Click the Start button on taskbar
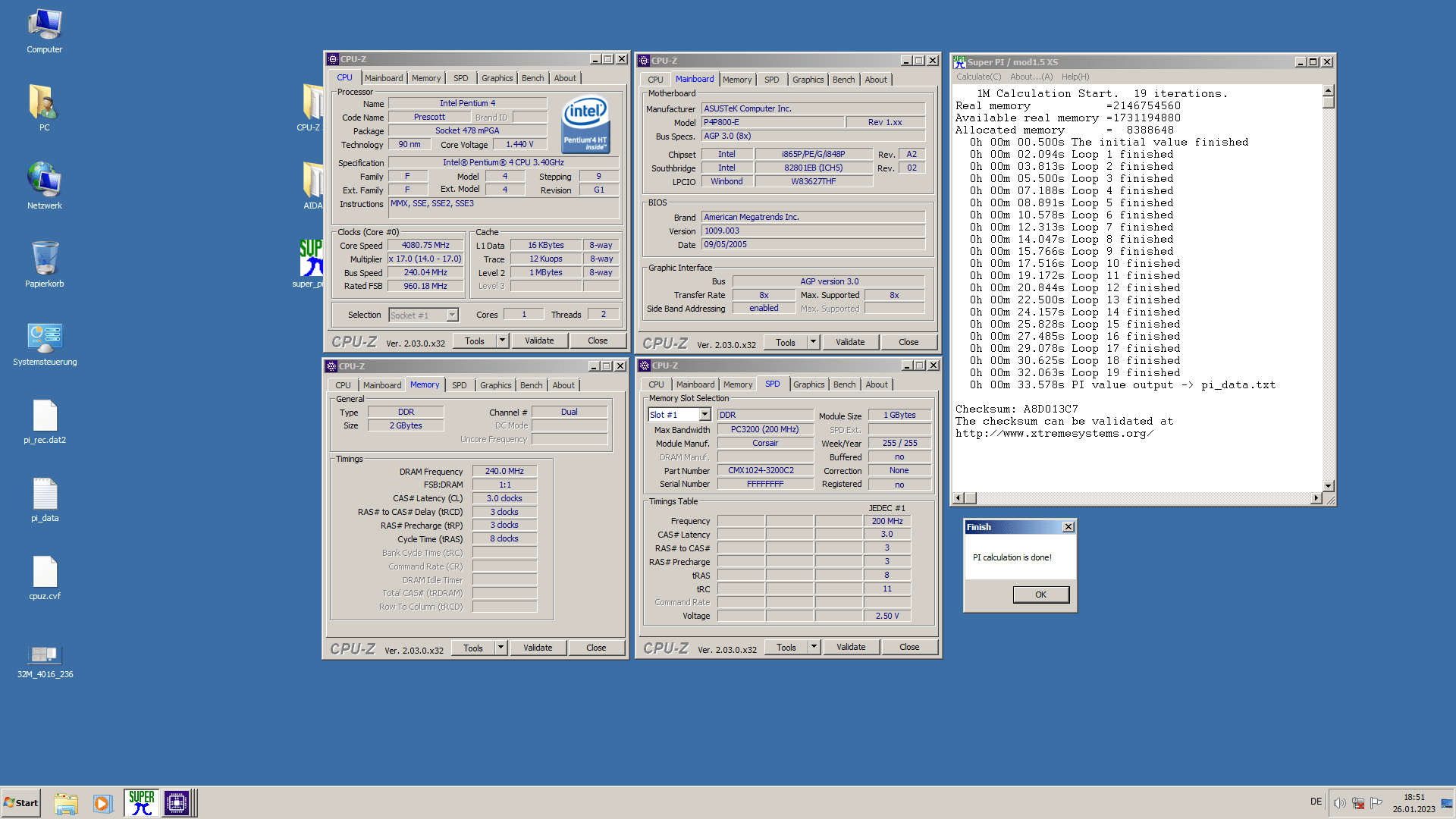1456x819 pixels. click(21, 803)
